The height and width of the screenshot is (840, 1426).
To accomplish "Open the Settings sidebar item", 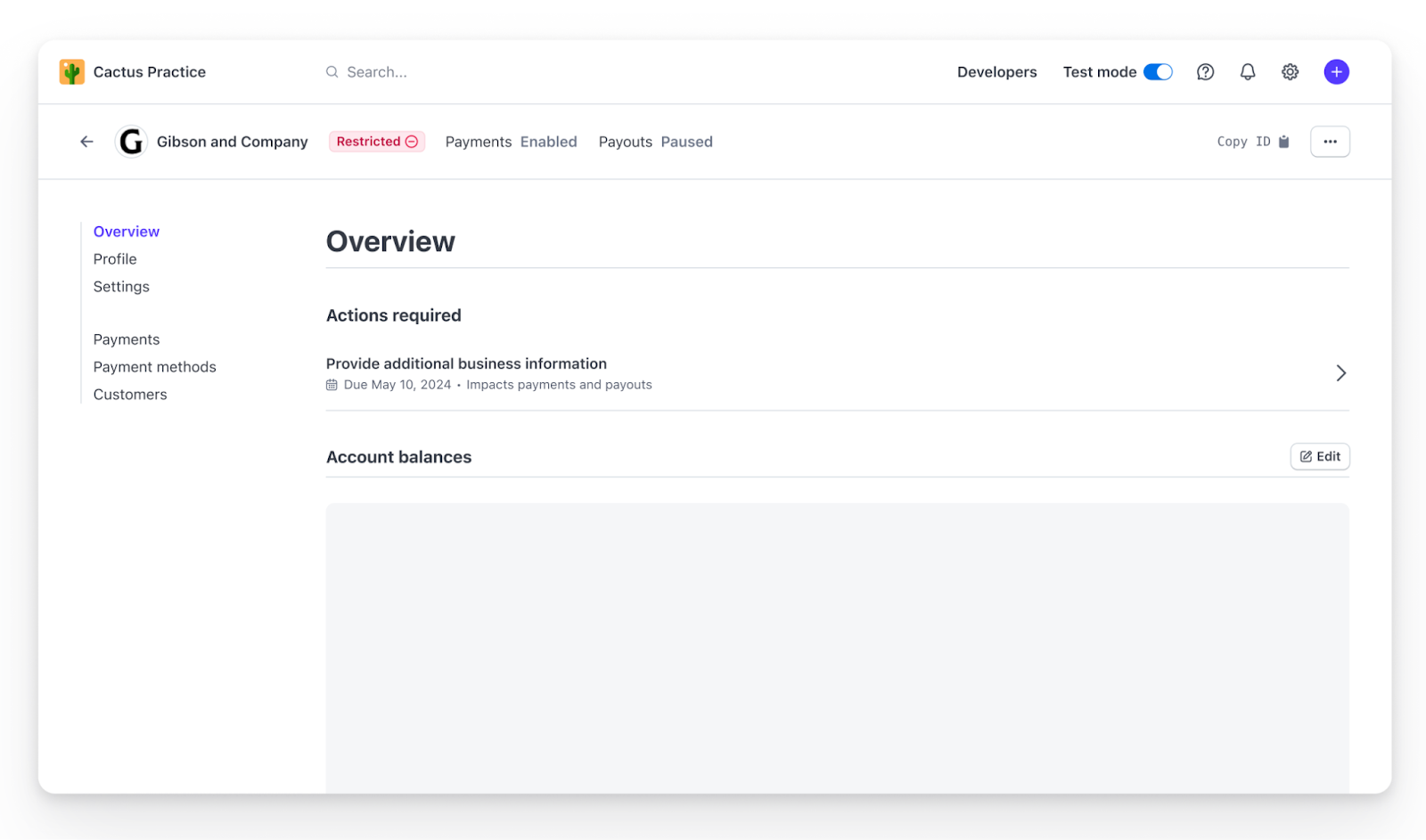I will click(x=121, y=287).
